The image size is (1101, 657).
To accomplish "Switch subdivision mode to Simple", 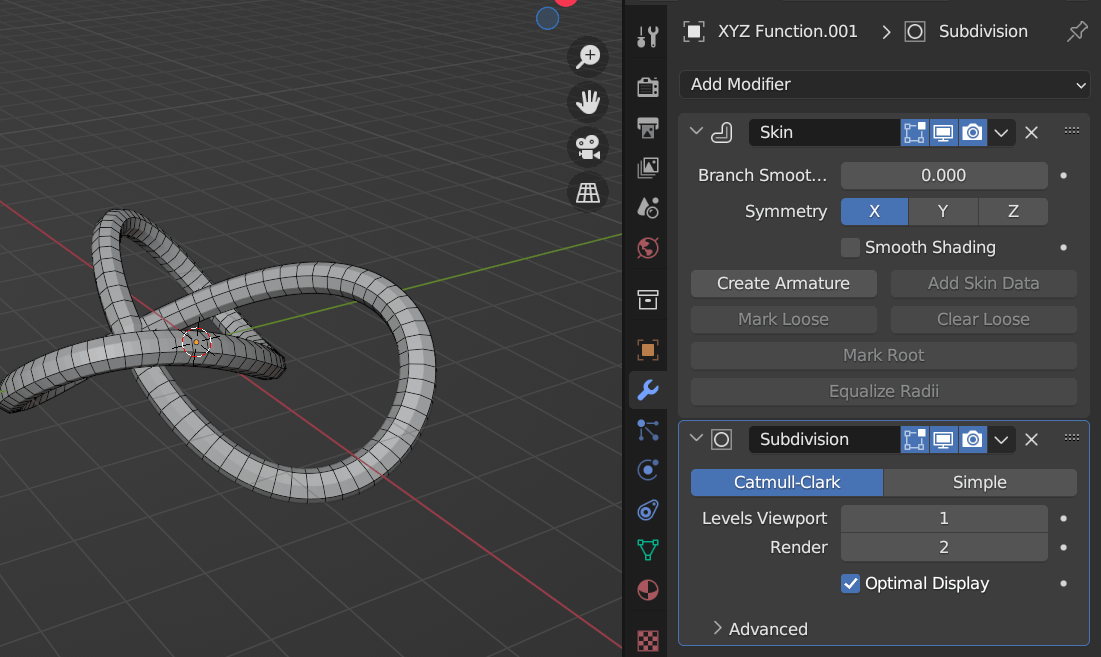I will tap(981, 482).
